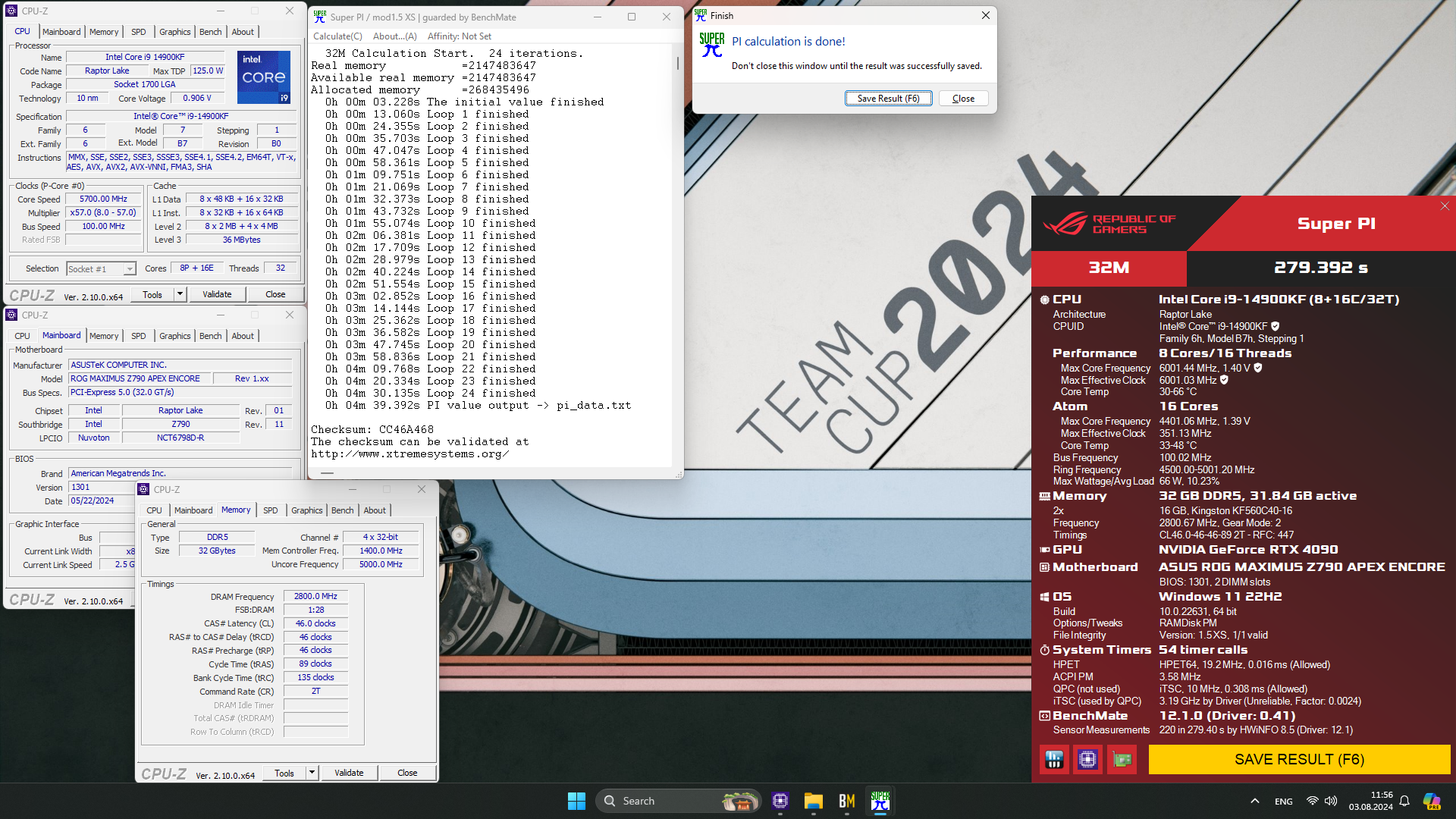This screenshot has height=819, width=1456.
Task: Close the ROG Super PI result panel
Action: coord(1445,206)
